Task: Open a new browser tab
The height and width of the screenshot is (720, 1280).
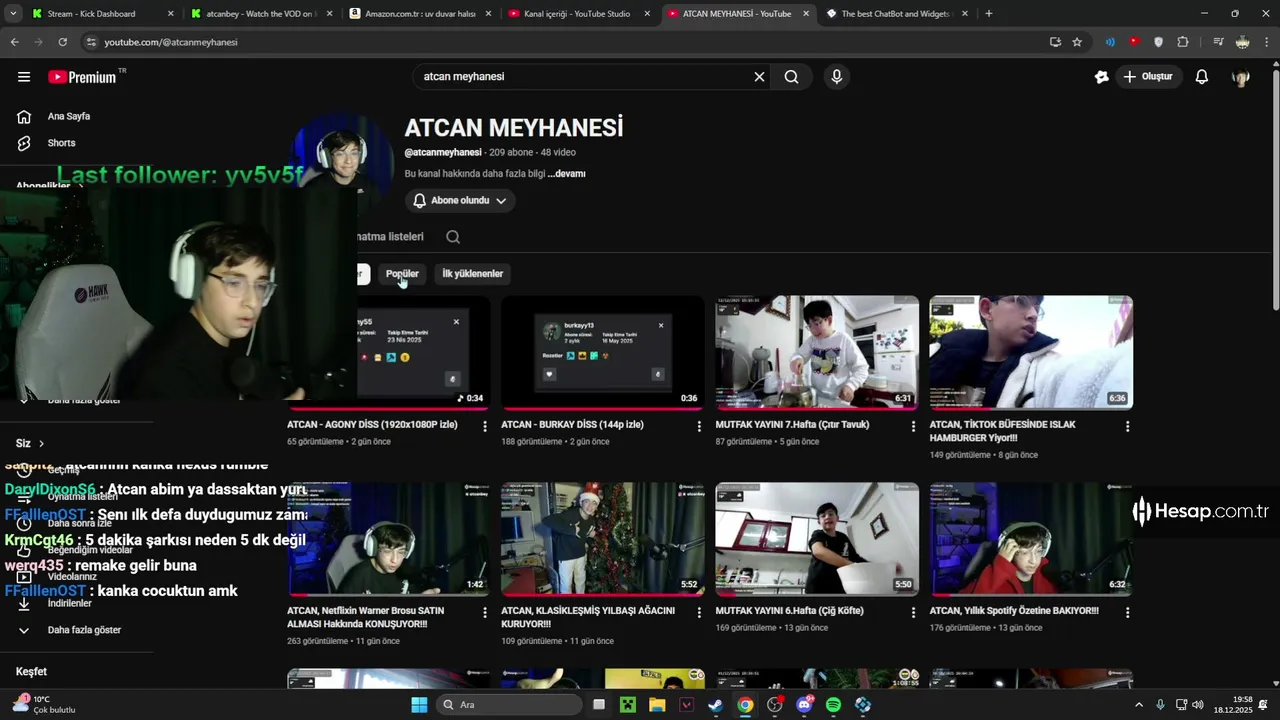Action: (x=989, y=14)
